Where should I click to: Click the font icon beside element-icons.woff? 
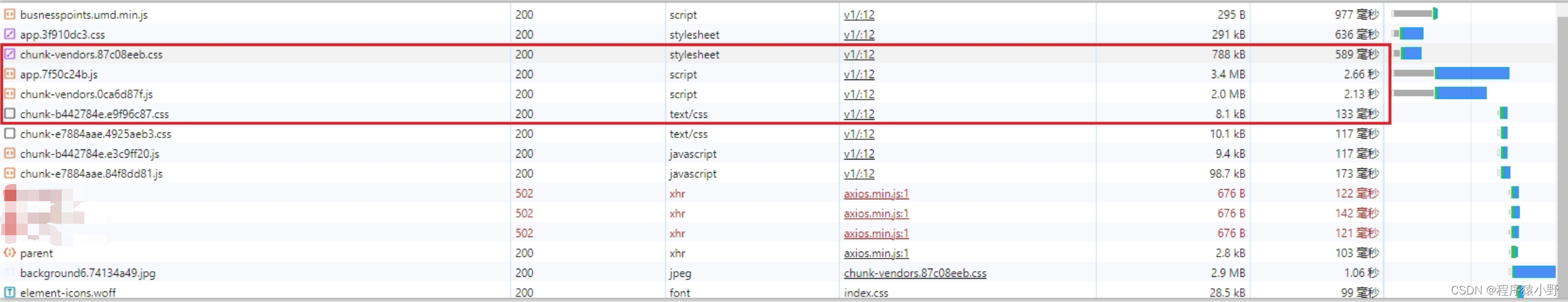tap(10, 292)
